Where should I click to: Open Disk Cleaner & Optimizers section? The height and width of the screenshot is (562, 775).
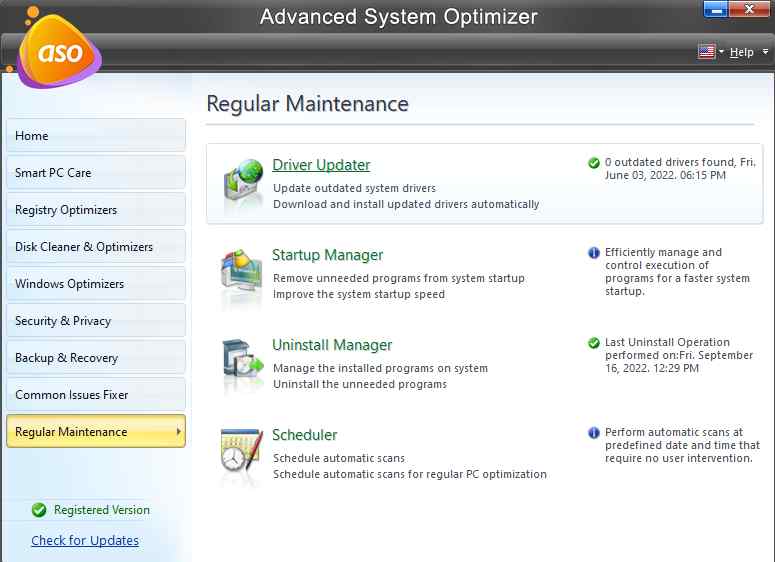(x=96, y=247)
